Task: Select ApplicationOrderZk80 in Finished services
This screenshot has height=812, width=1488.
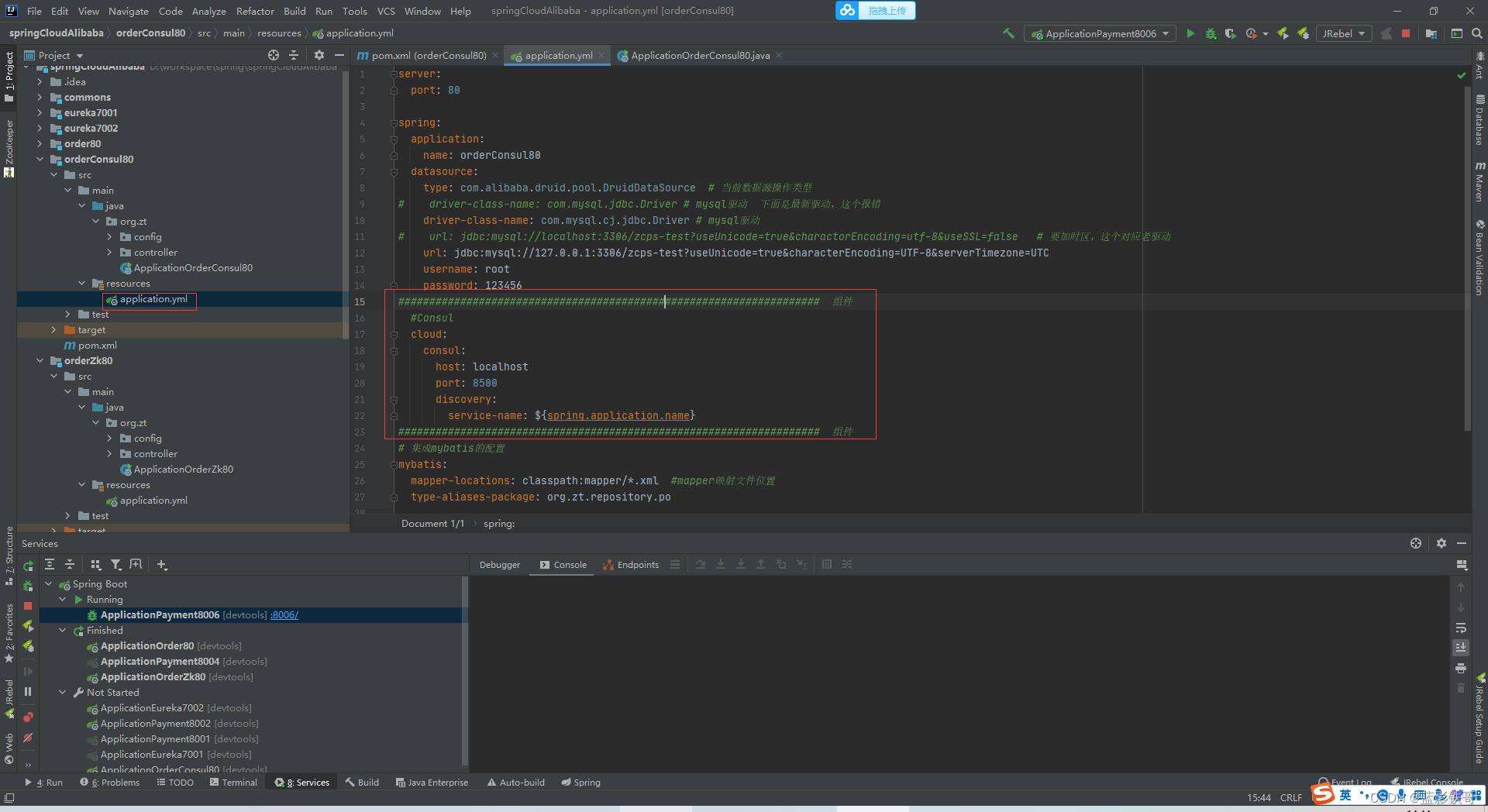Action: 153,676
